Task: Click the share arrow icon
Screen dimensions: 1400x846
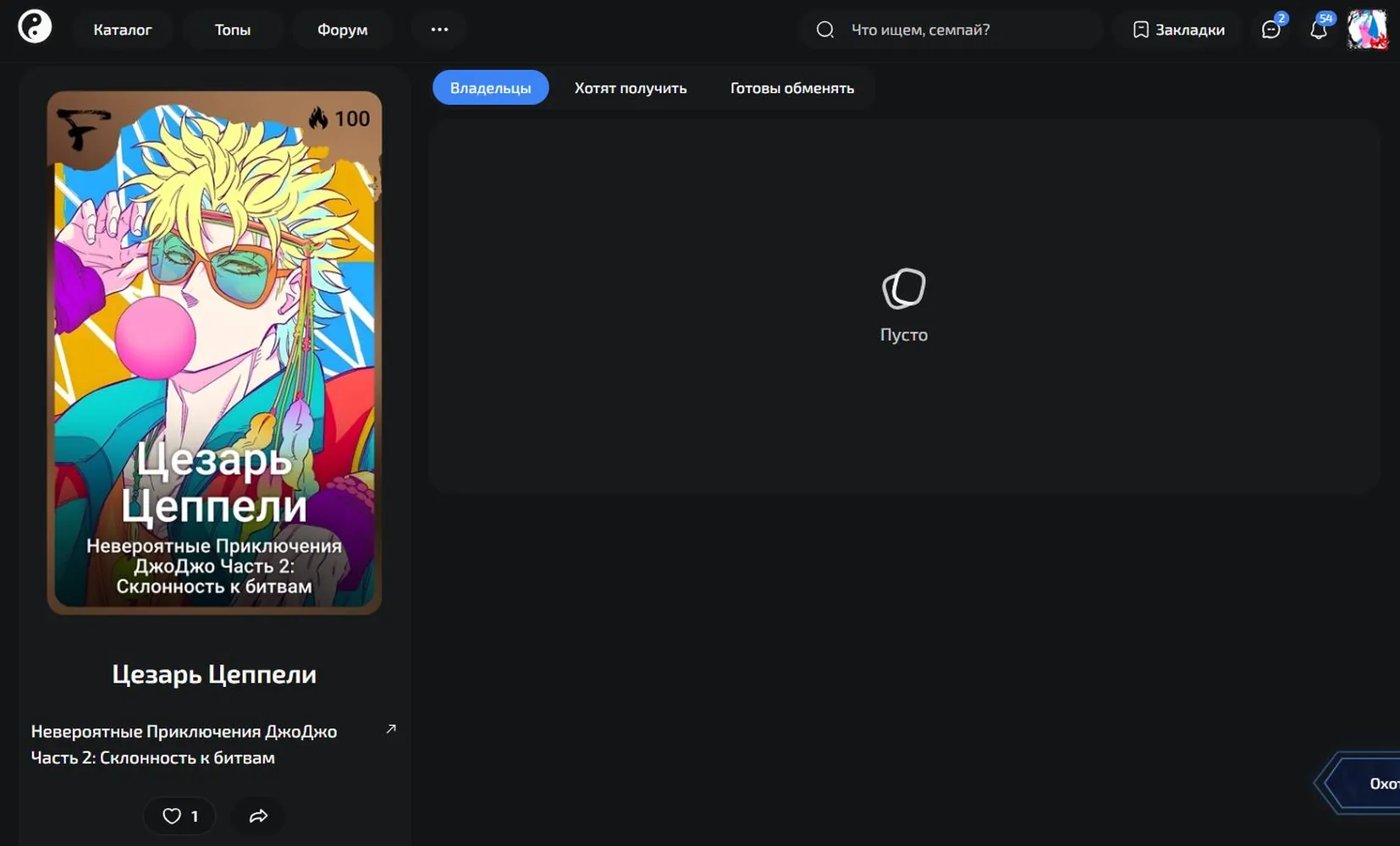Action: [x=258, y=816]
